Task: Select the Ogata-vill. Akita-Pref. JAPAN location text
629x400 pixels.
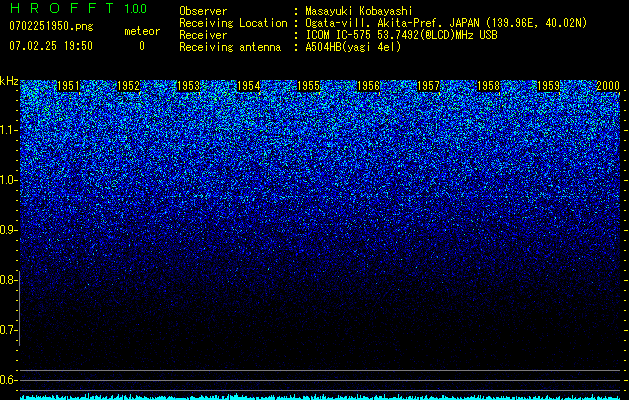Action: coord(446,23)
